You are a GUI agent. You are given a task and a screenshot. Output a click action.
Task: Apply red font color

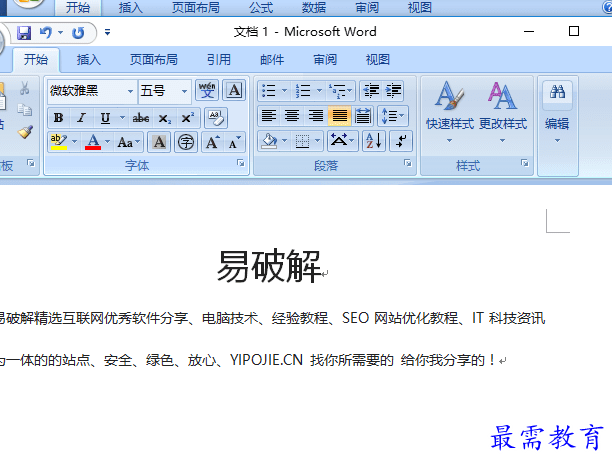click(93, 142)
